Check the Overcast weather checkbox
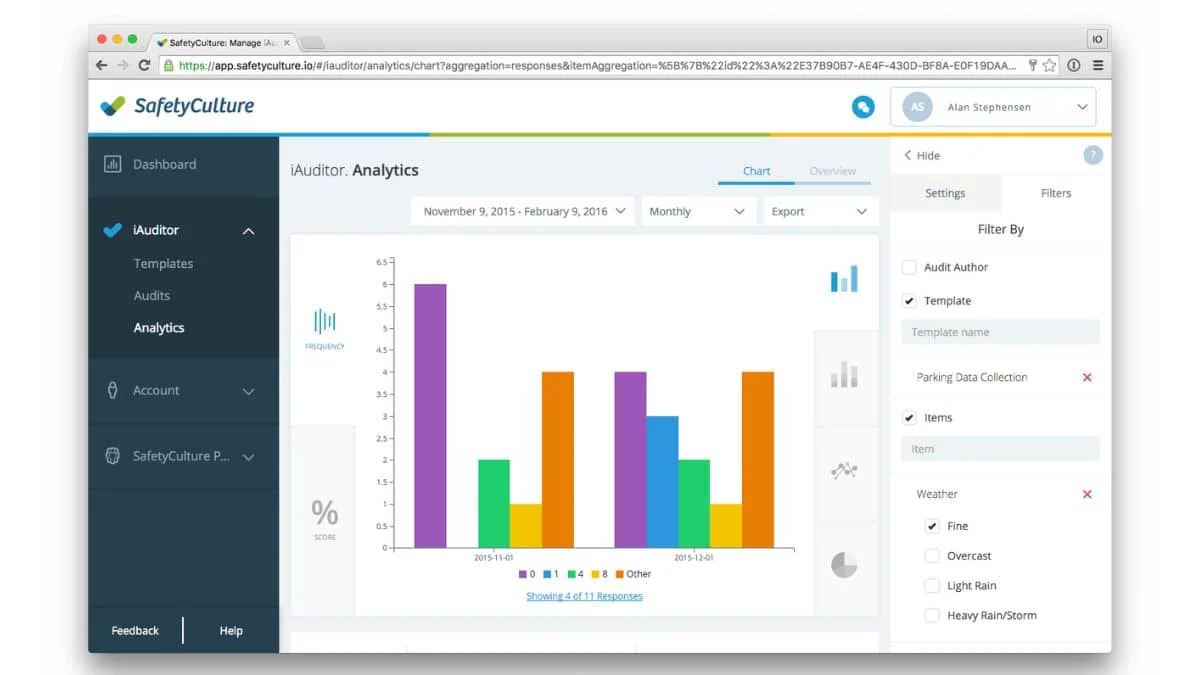The width and height of the screenshot is (1200, 675). [932, 556]
